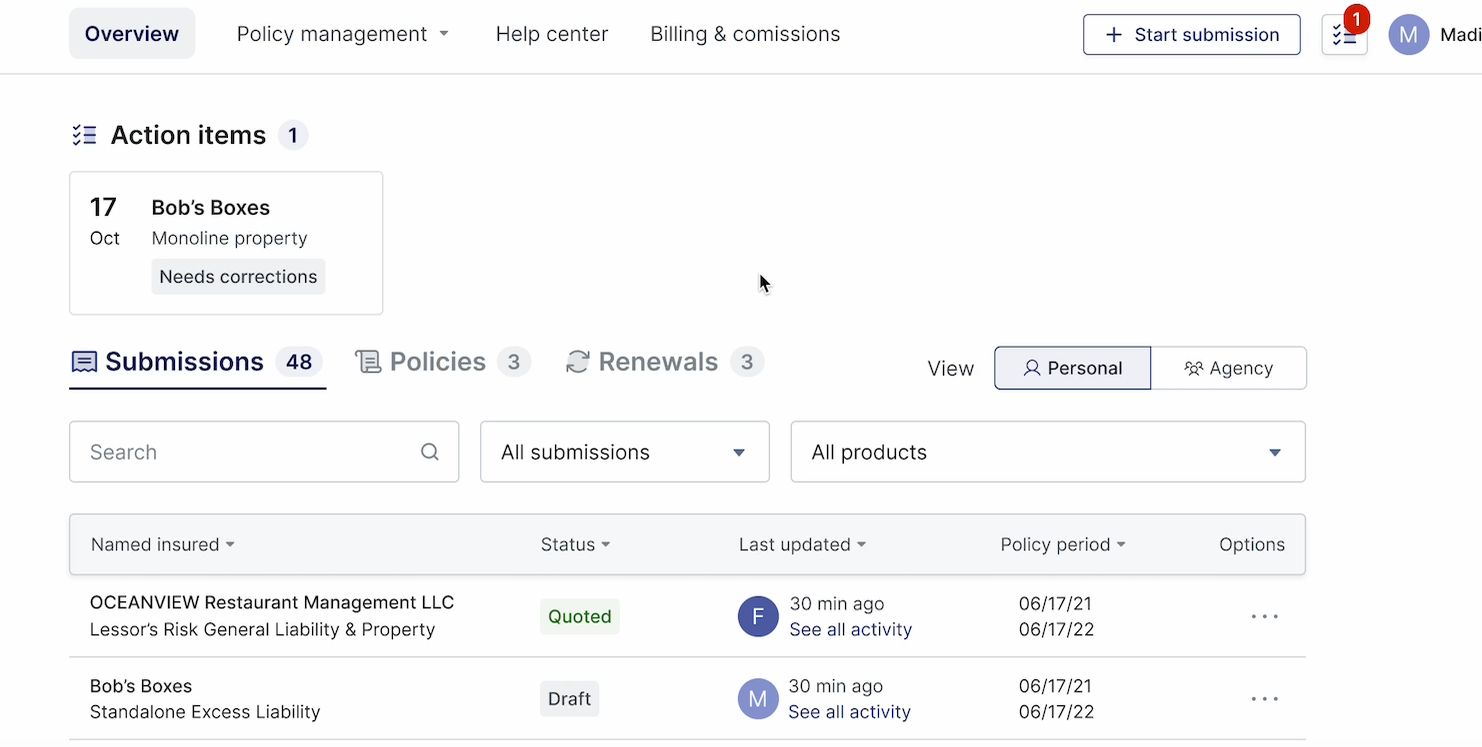Click the Start submission button

point(1191,35)
